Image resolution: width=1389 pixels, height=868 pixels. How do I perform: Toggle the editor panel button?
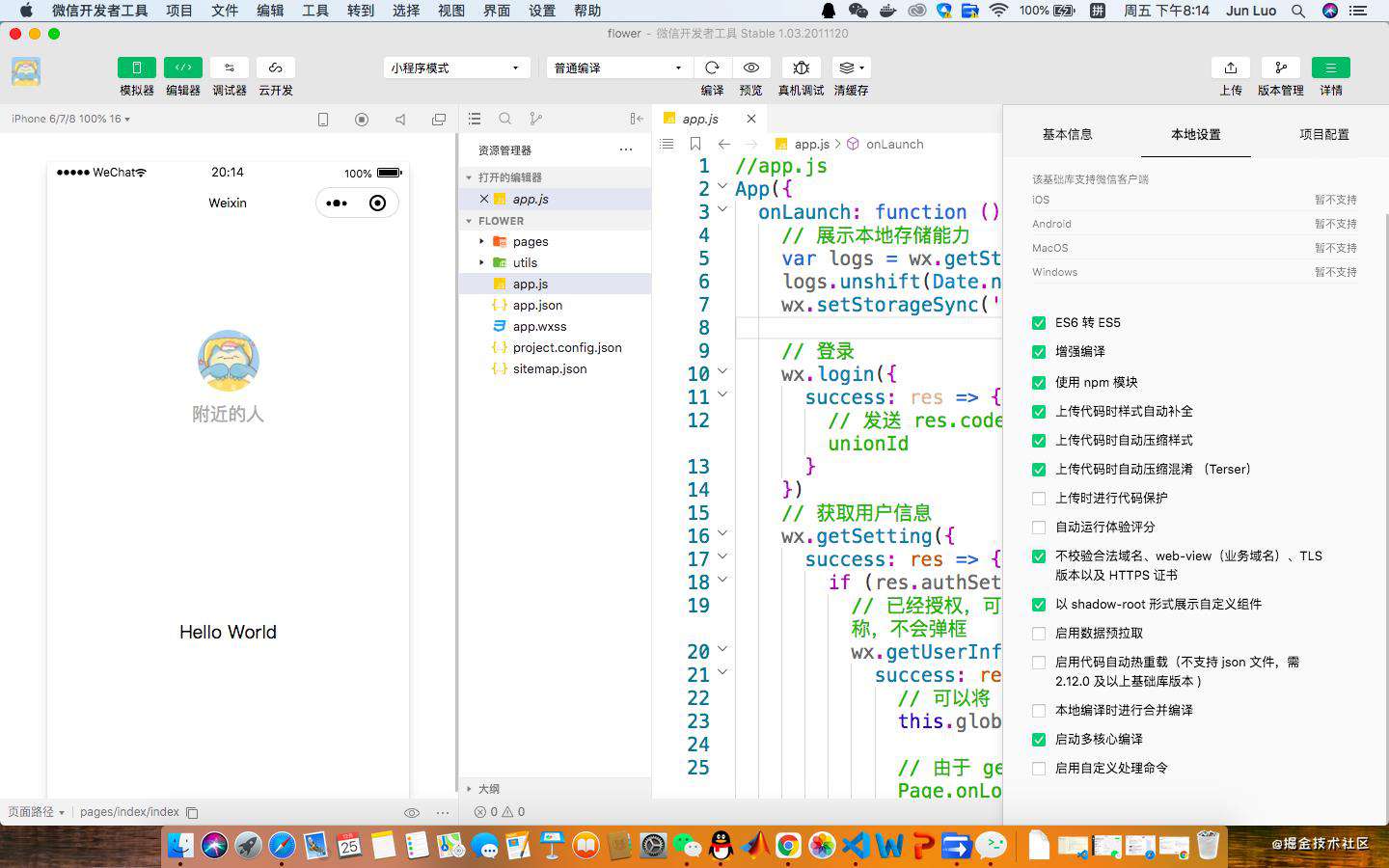(183, 68)
